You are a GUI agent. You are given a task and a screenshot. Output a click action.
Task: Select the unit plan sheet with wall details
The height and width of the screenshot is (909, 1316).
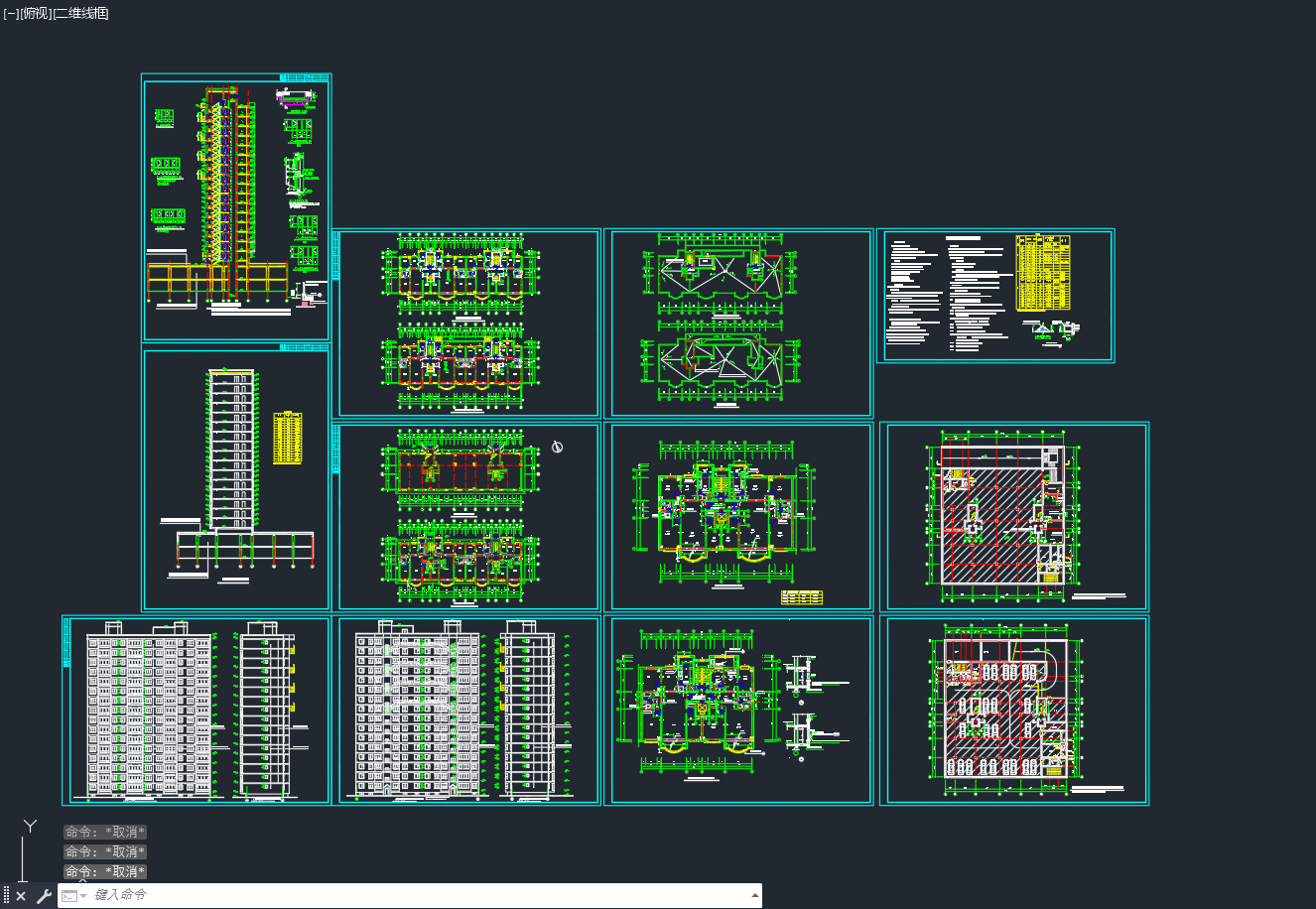[738, 711]
